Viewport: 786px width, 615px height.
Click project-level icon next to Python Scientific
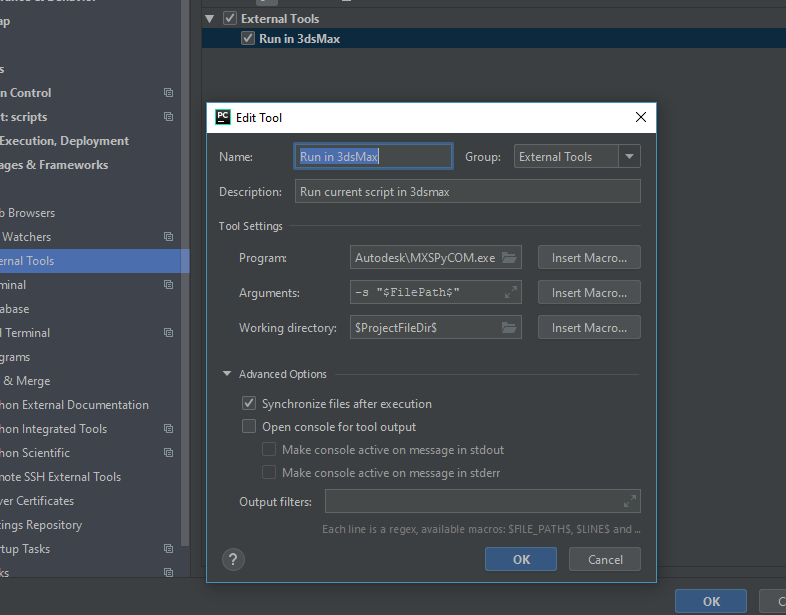coord(168,453)
